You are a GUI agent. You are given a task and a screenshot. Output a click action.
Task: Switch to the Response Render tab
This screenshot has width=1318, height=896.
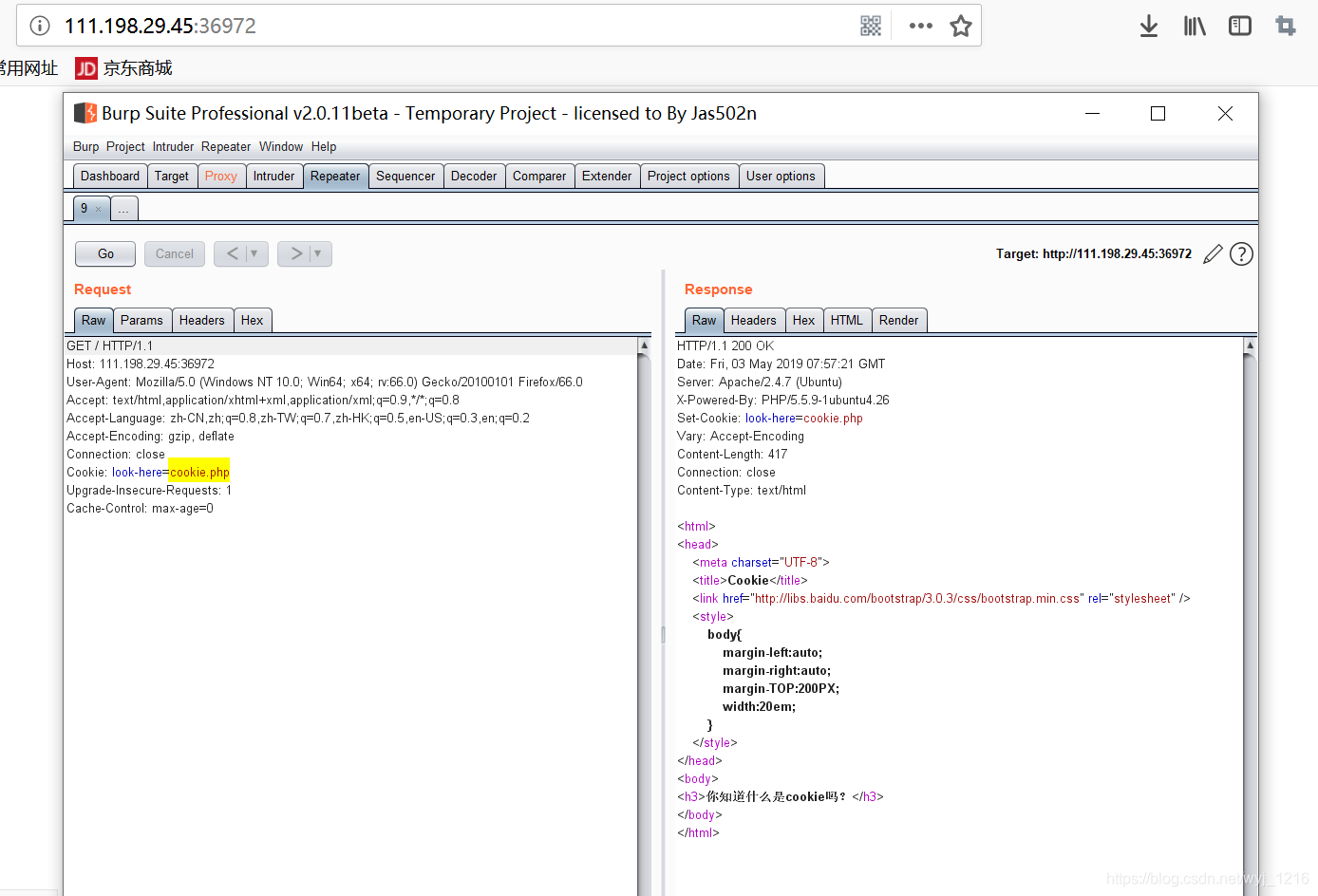(899, 321)
